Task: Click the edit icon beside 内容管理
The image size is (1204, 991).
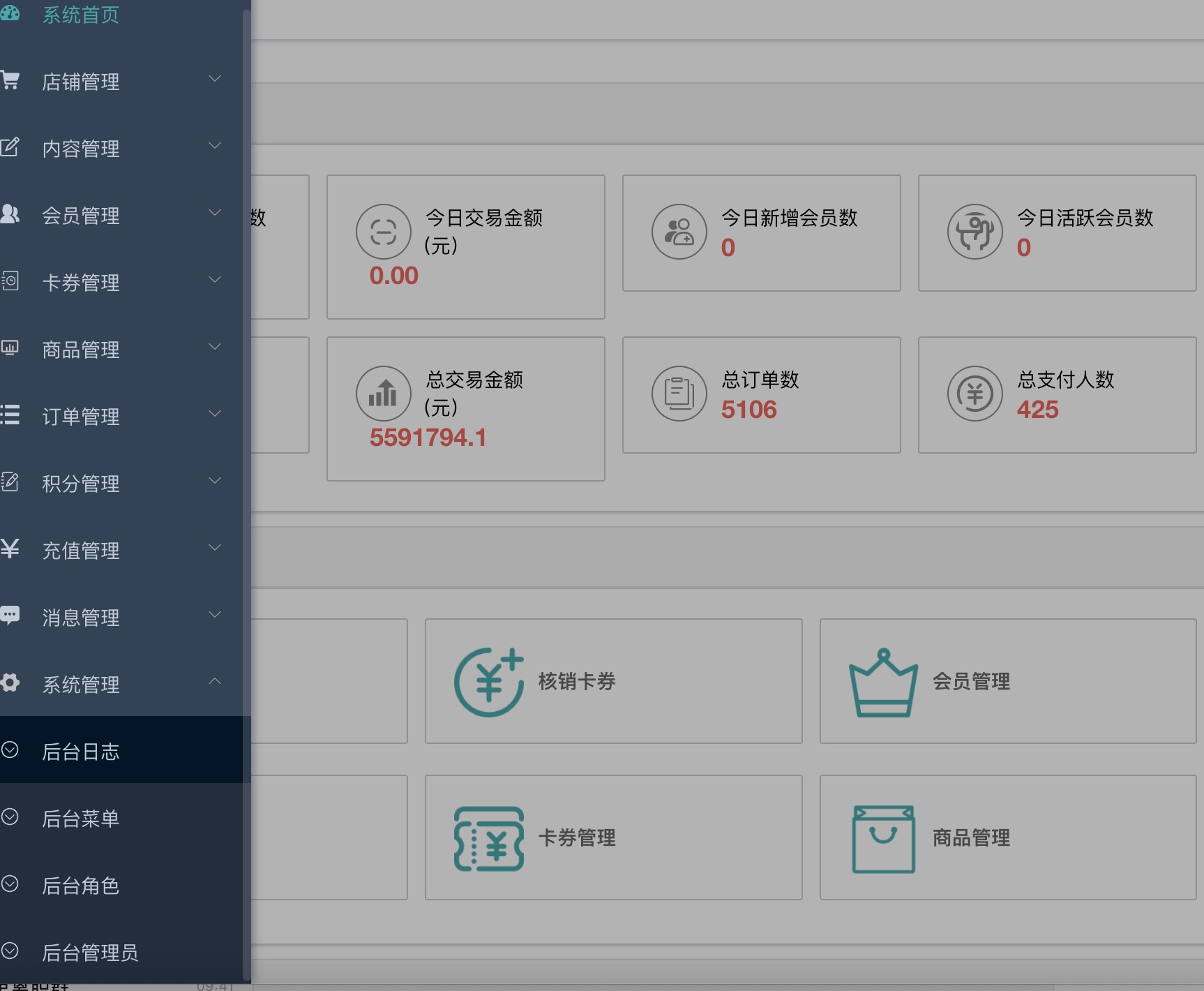Action: click(x=10, y=147)
